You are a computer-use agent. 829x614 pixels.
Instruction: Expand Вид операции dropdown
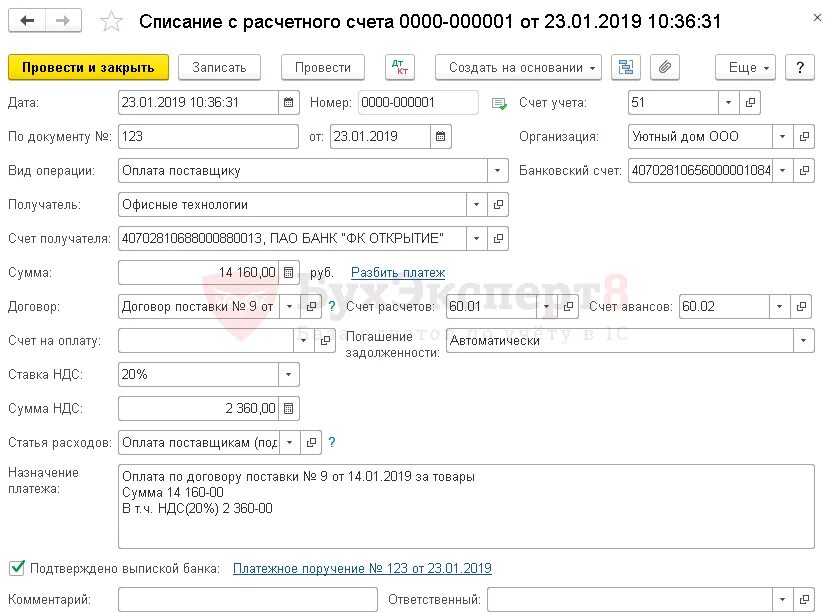497,171
